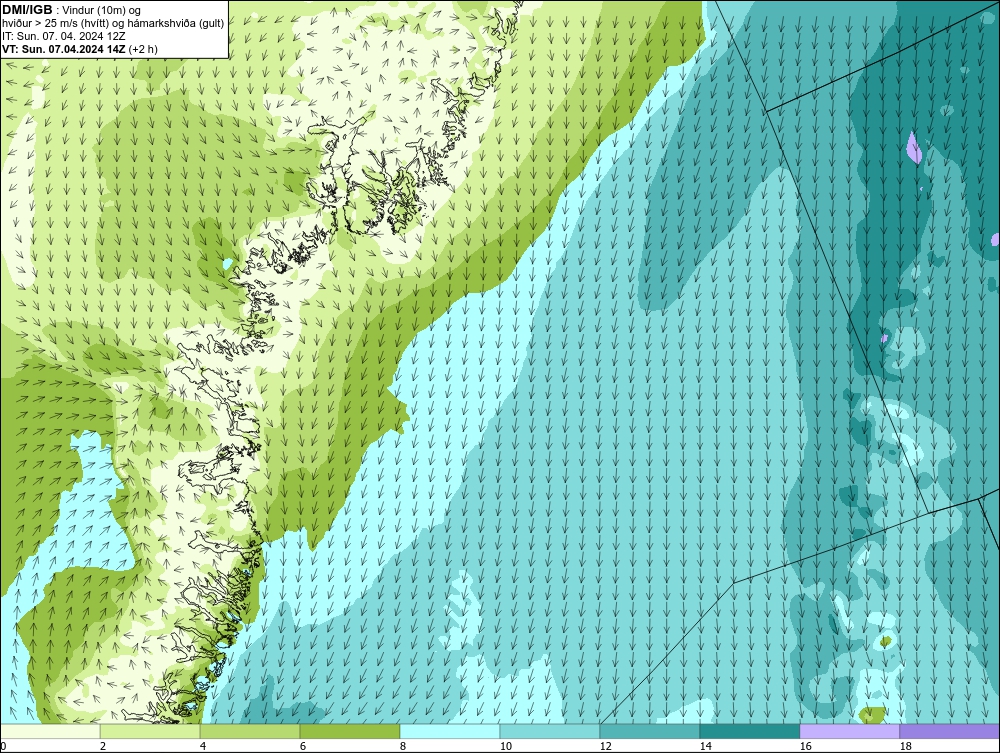Click the legend tick label '10'
This screenshot has width=1000, height=753.
(x=506, y=746)
